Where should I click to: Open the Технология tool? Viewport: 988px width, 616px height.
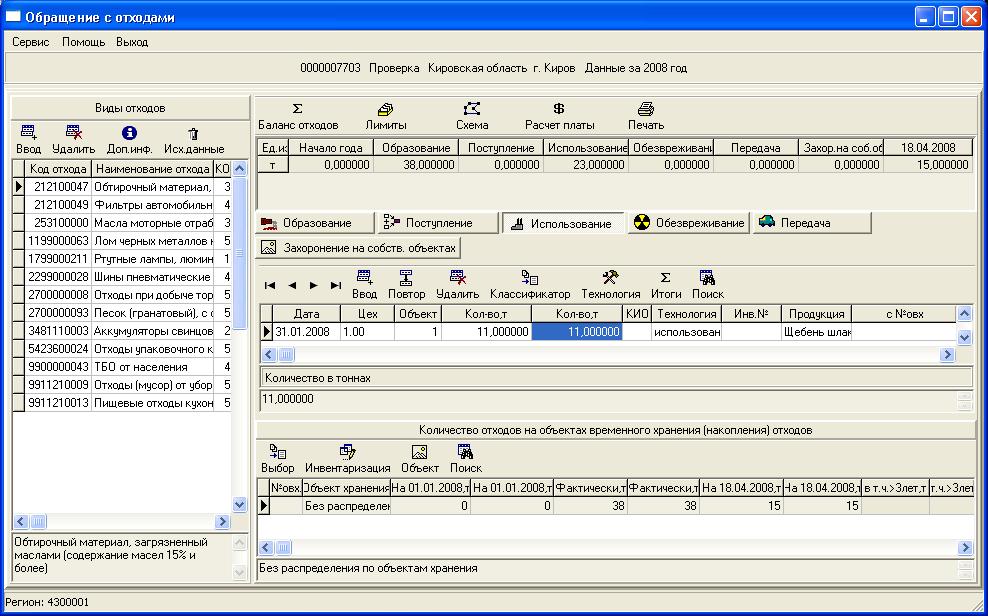point(610,285)
